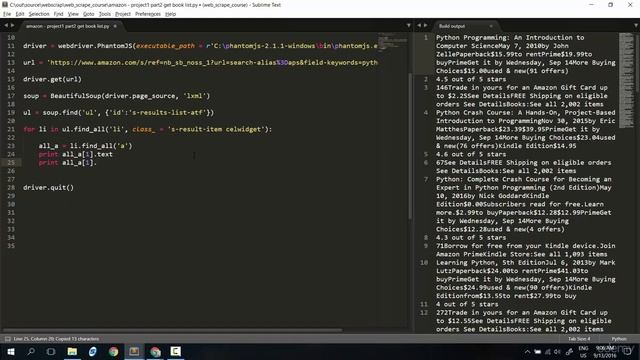The image size is (640, 360).
Task: Open the Find menu
Action: coord(58,14)
